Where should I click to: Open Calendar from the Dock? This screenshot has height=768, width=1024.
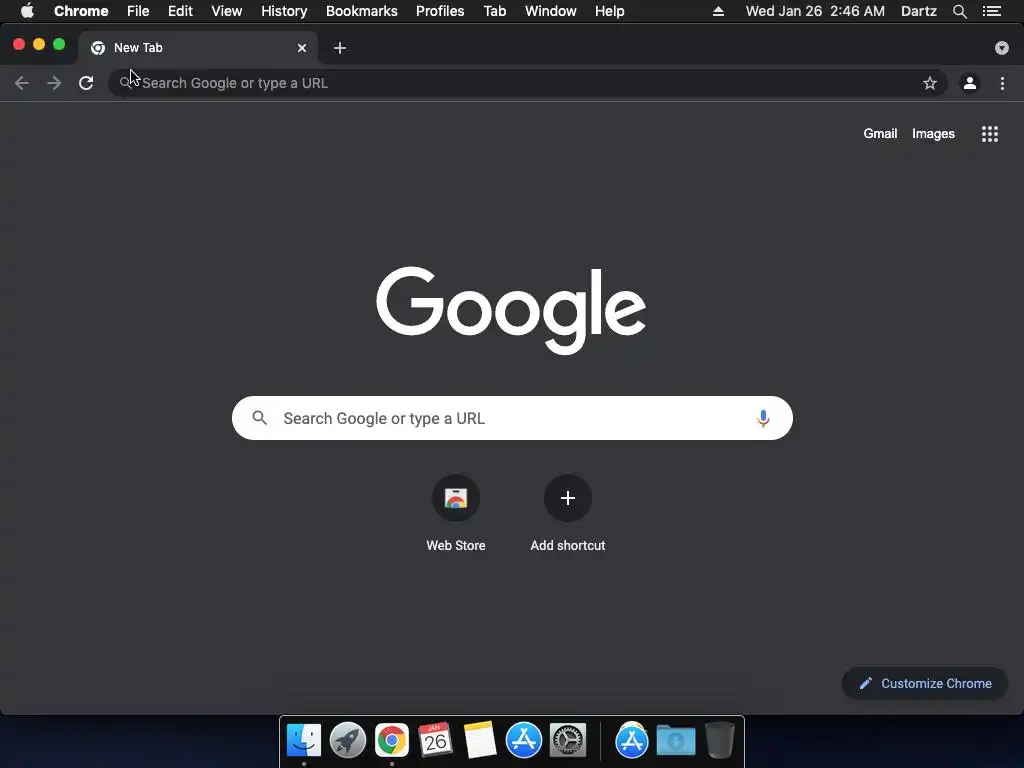(436, 740)
